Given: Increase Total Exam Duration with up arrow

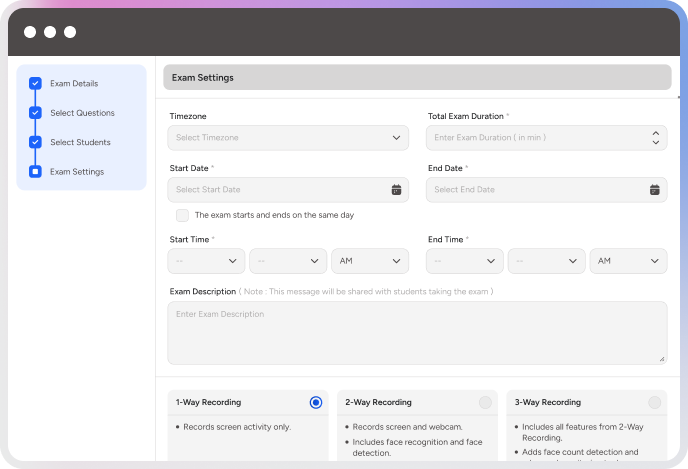Looking at the screenshot, I should point(655,133).
